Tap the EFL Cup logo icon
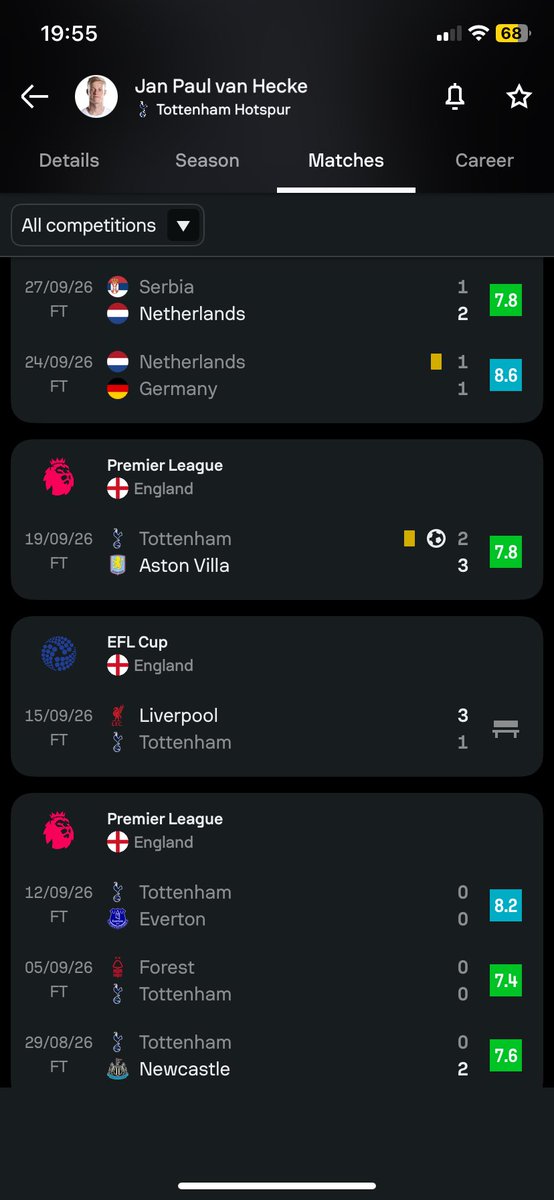Image resolution: width=554 pixels, height=1200 pixels. [58, 654]
